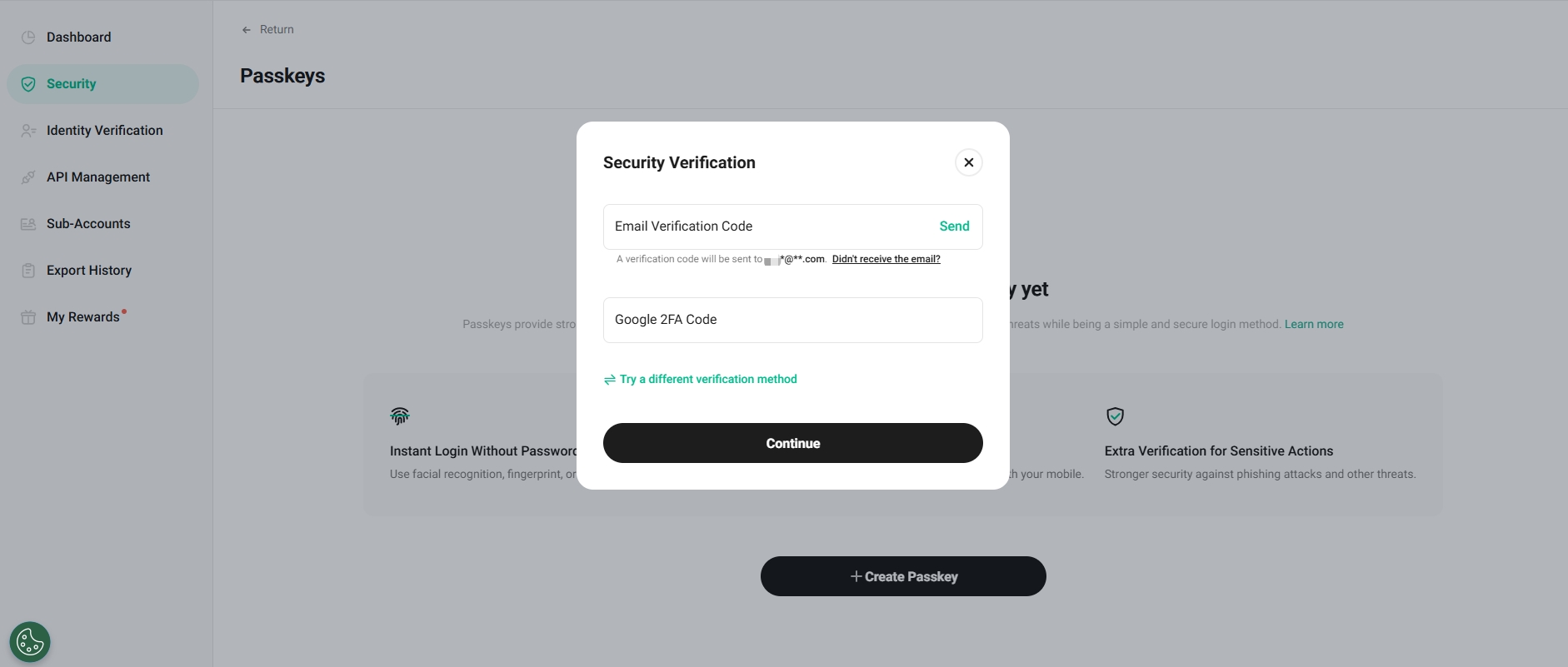Open the cookie preferences icon
This screenshot has width=1568, height=667.
pyautogui.click(x=30, y=642)
